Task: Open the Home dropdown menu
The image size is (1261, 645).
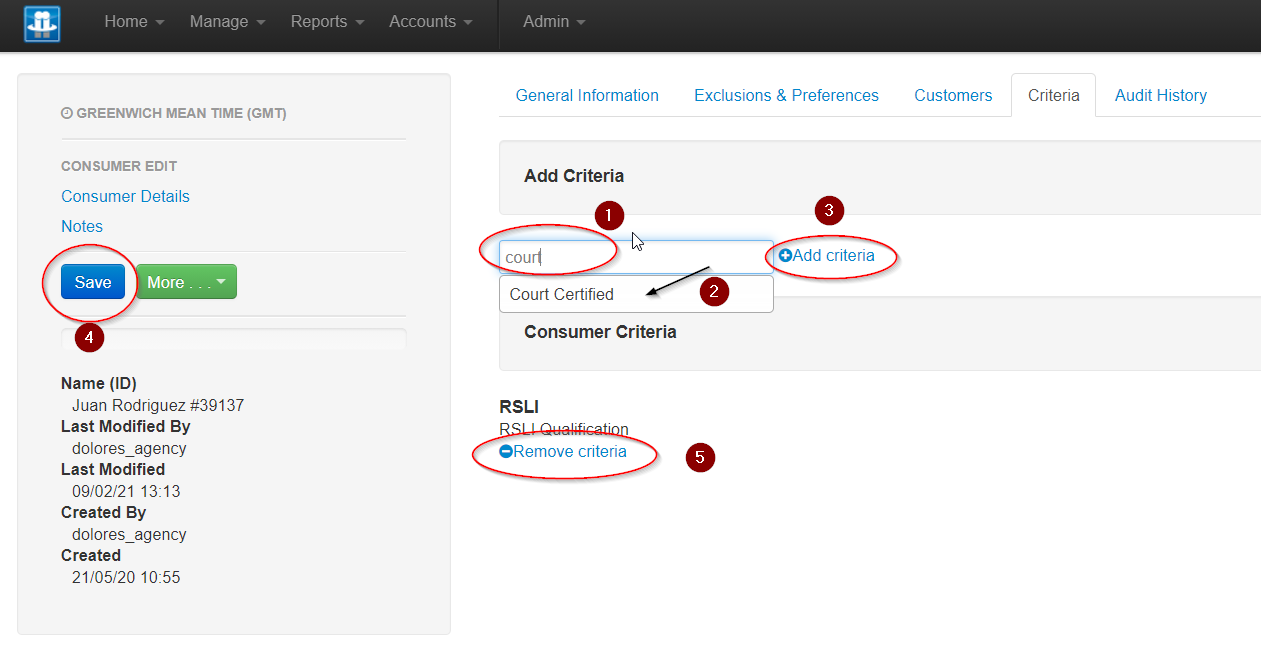Action: (134, 22)
